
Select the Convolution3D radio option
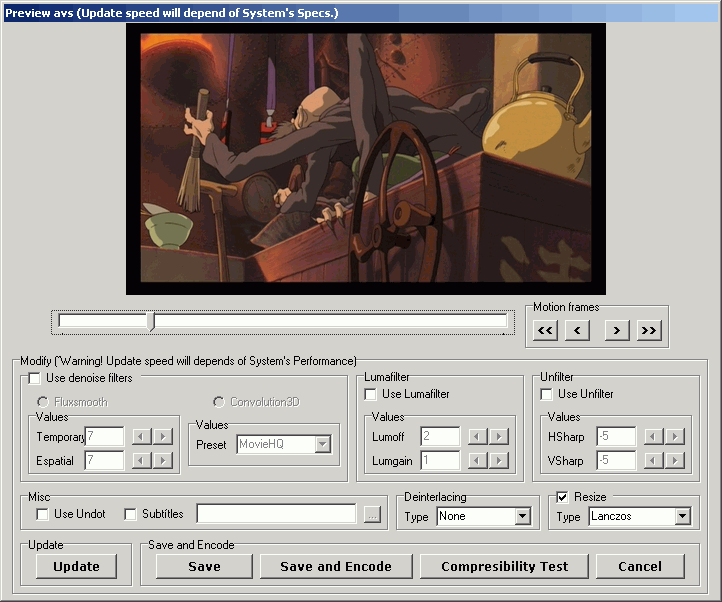pos(219,402)
